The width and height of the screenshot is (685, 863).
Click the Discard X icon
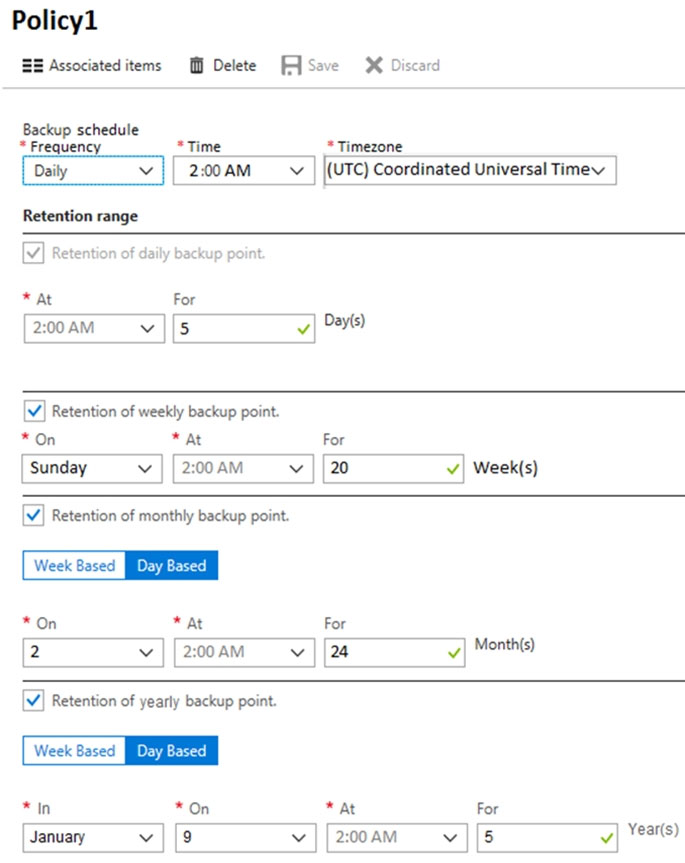(x=374, y=66)
